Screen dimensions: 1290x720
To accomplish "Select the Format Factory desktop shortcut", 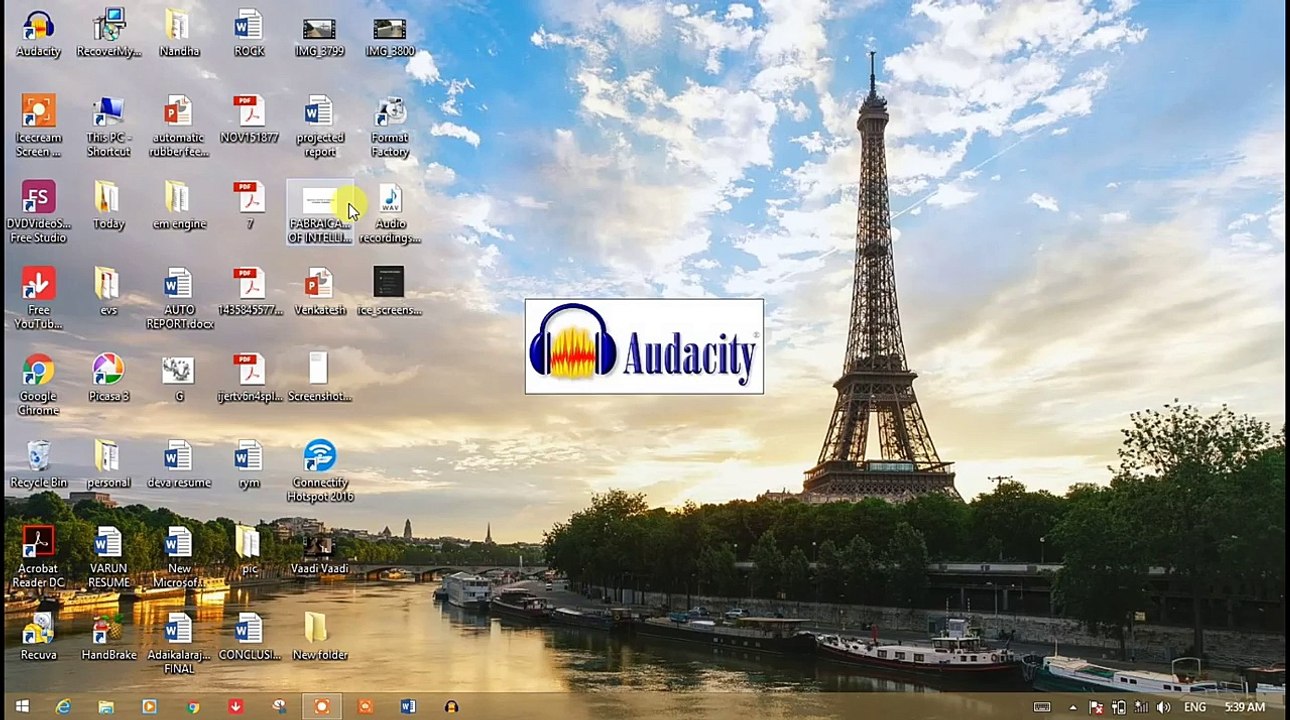I will coord(389,127).
